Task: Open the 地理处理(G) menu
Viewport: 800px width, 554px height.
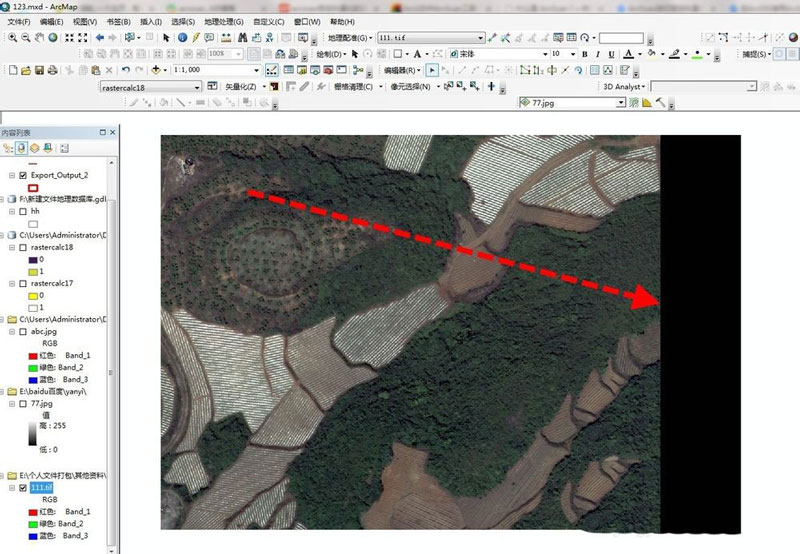Action: click(x=223, y=21)
